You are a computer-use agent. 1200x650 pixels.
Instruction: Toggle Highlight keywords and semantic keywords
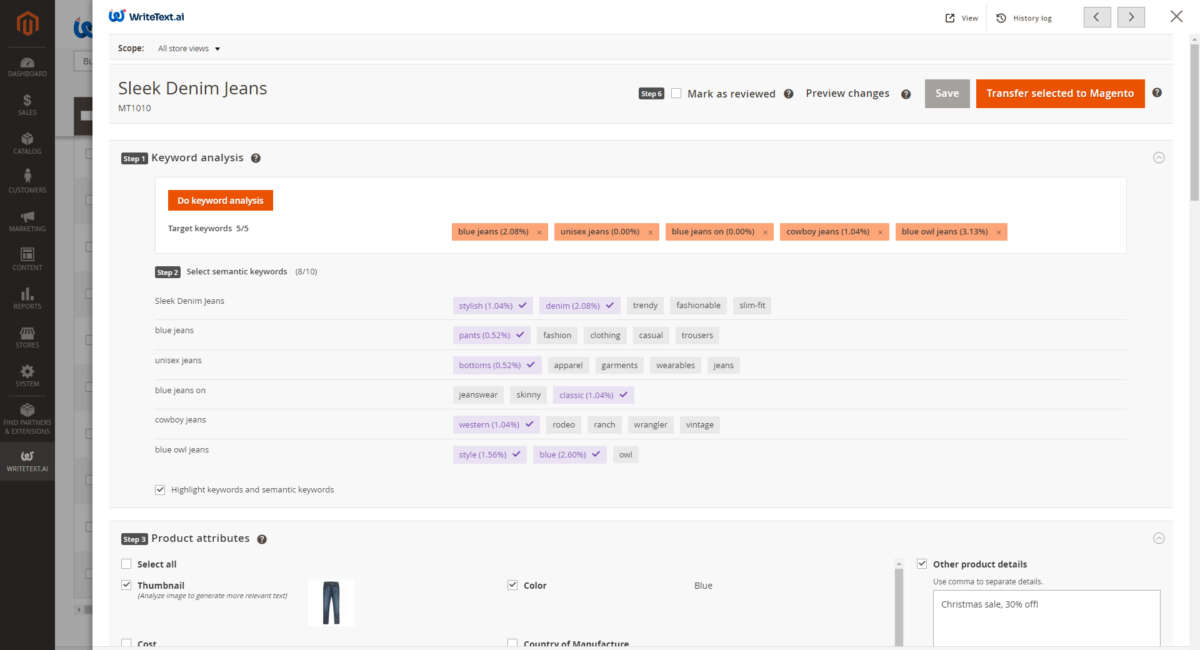click(160, 490)
